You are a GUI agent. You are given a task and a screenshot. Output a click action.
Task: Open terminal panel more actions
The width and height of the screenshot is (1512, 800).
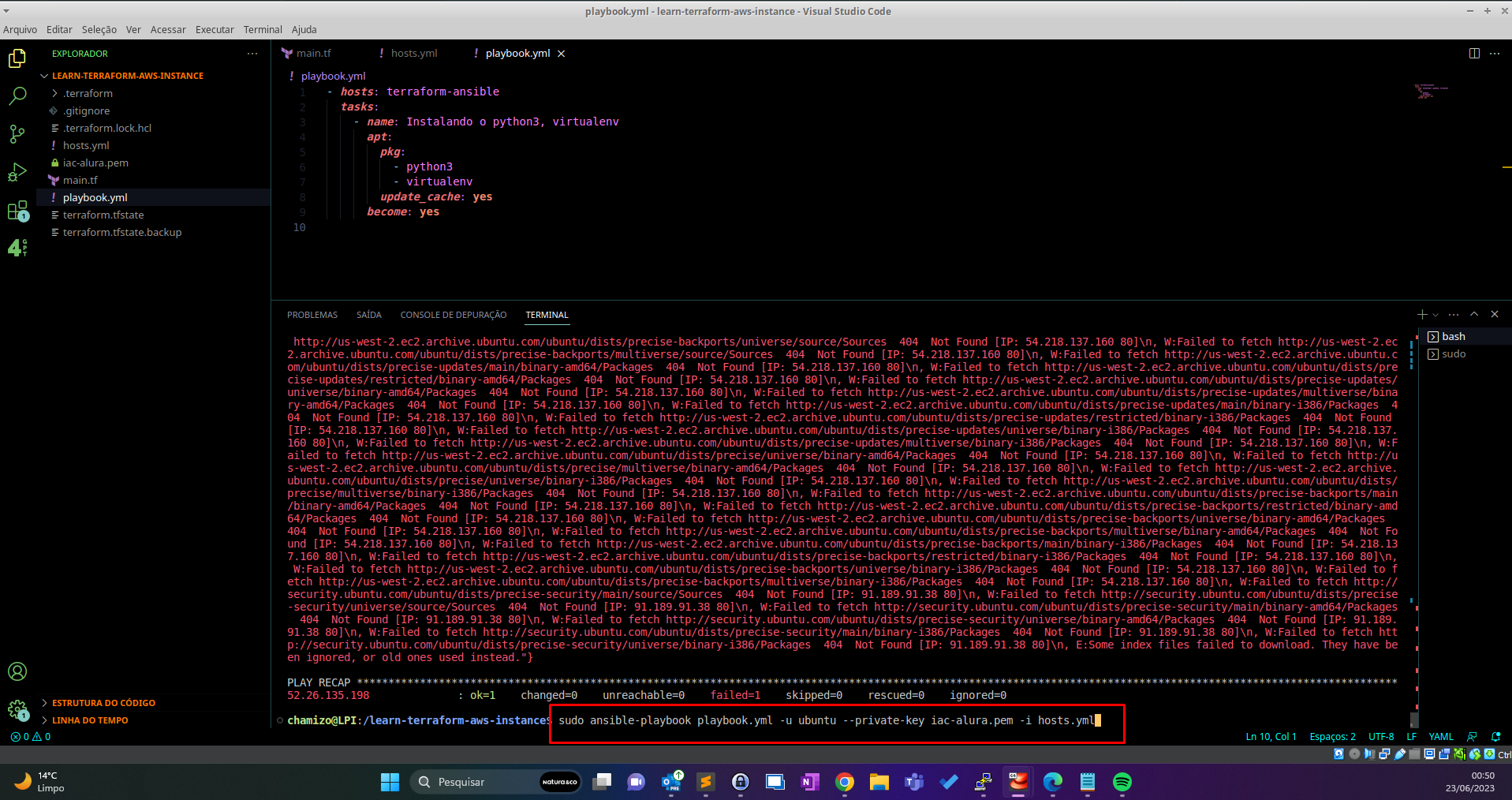tap(1454, 314)
